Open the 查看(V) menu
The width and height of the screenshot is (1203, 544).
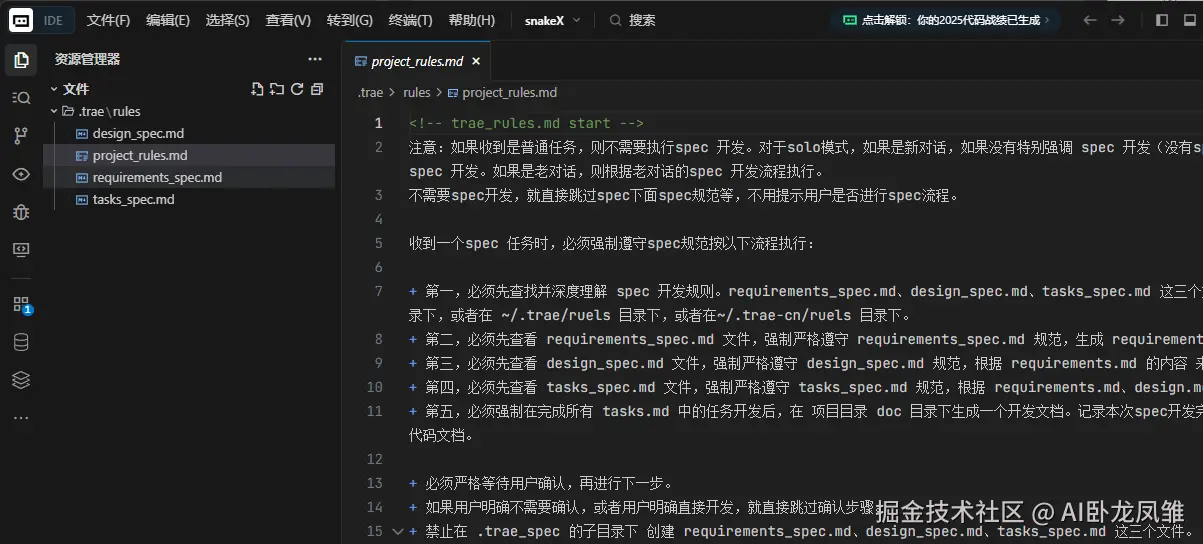tap(288, 20)
